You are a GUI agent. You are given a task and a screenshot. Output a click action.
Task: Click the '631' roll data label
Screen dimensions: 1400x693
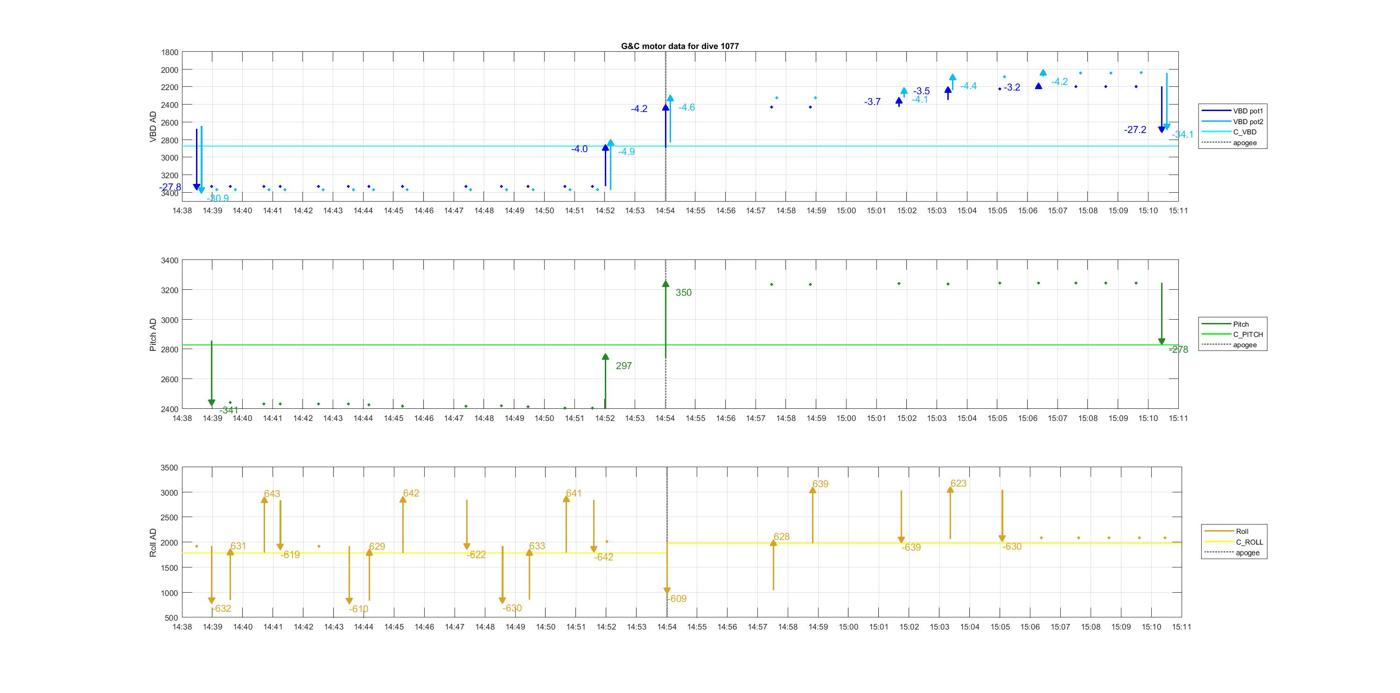tap(238, 546)
